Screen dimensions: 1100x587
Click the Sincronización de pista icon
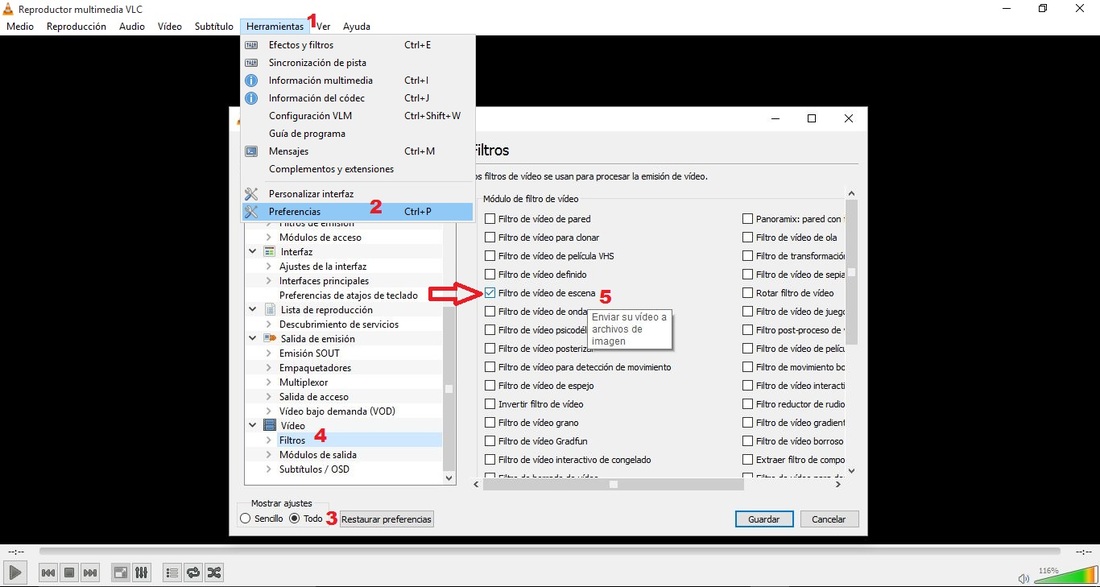tap(251, 62)
